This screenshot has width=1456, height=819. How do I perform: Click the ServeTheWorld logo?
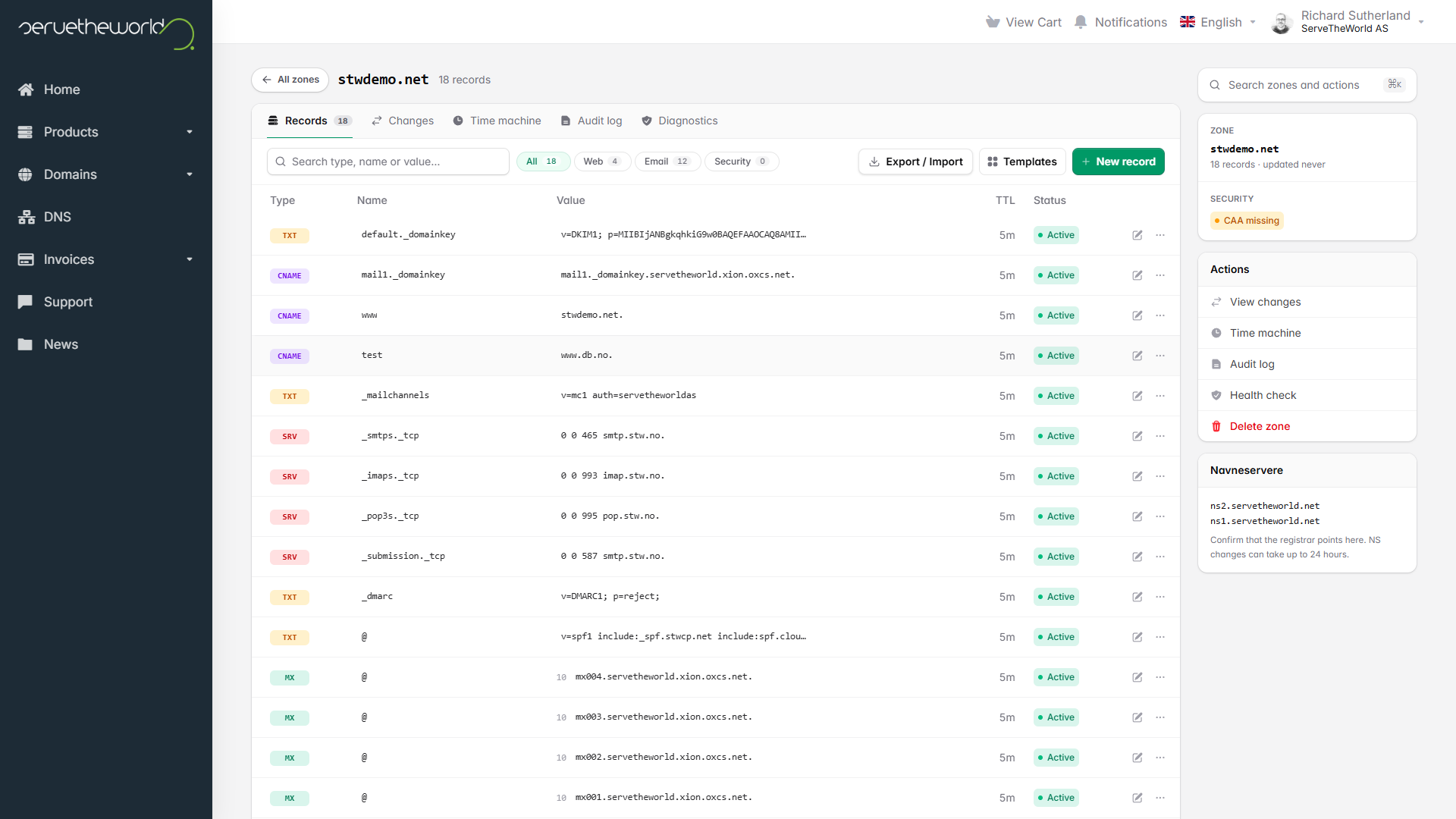click(x=106, y=33)
